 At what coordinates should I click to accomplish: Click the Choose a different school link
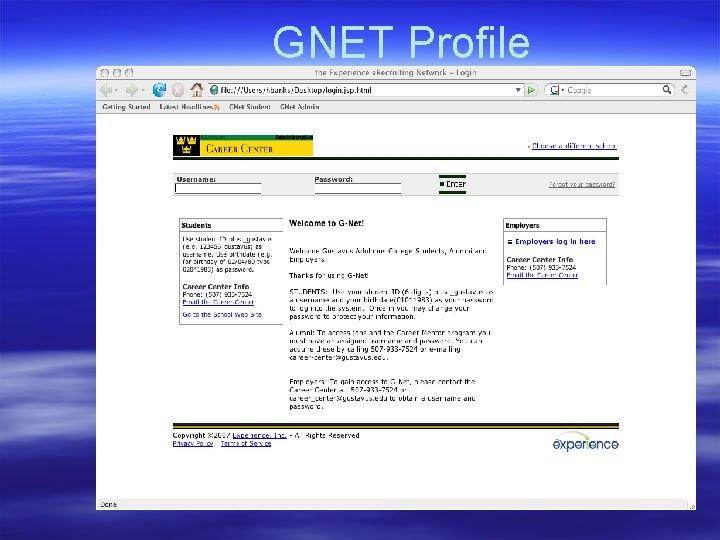tap(574, 146)
